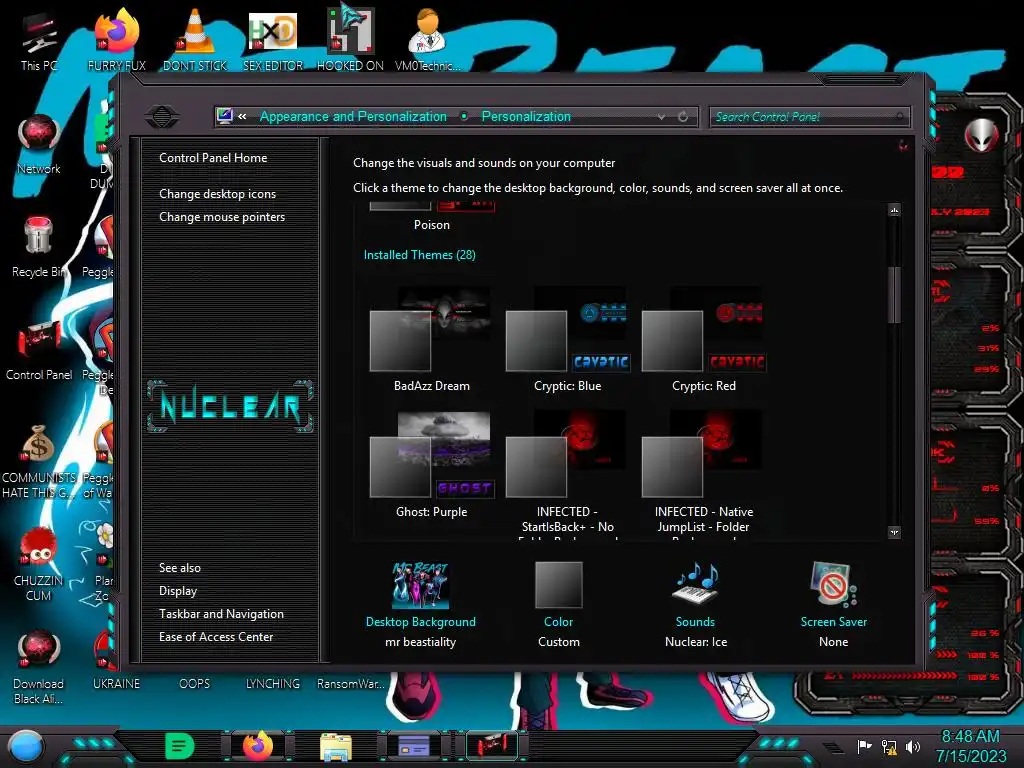Image resolution: width=1024 pixels, height=768 pixels.
Task: Open Firefox from the taskbar
Action: pos(257,746)
